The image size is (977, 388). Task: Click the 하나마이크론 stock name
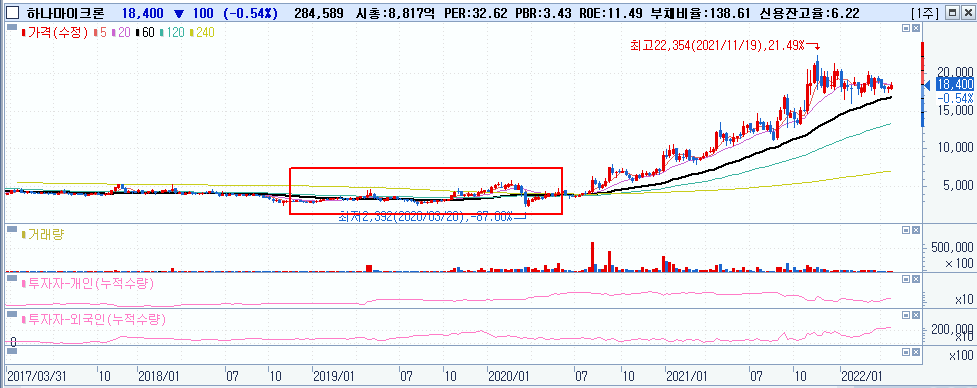pos(65,12)
